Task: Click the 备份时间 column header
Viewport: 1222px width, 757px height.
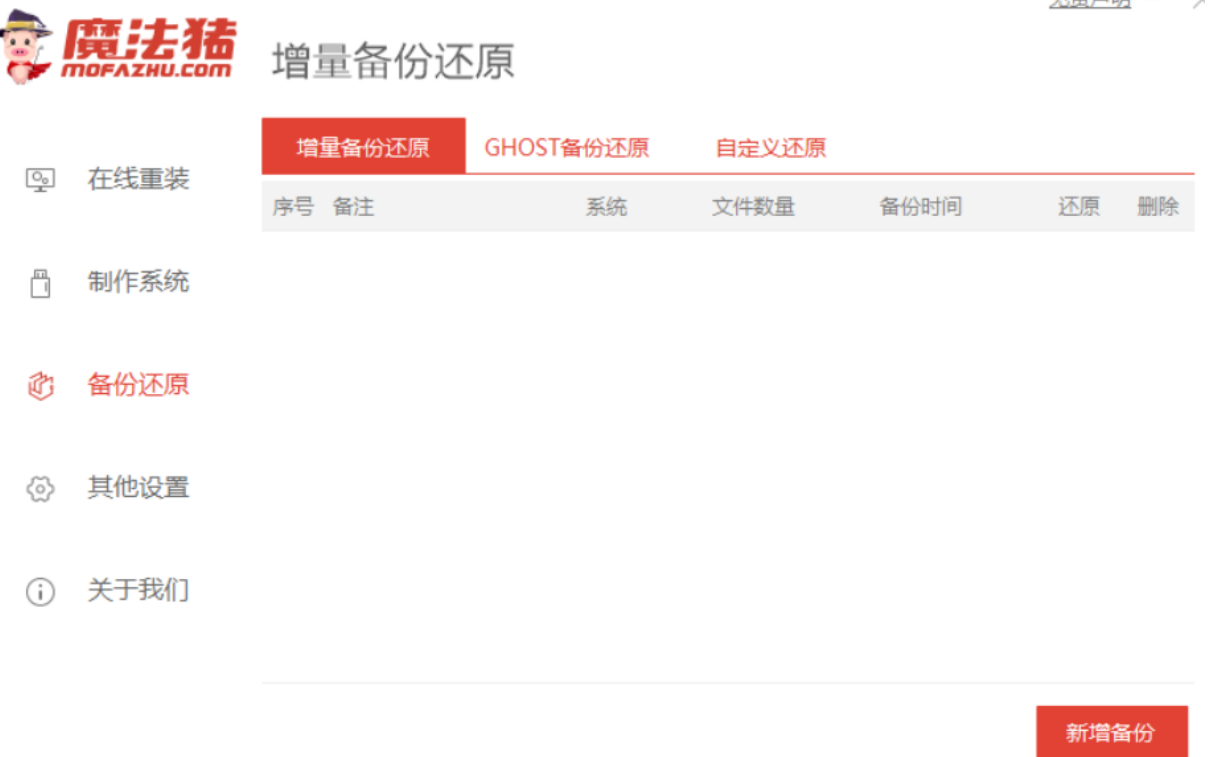Action: pyautogui.click(x=920, y=207)
